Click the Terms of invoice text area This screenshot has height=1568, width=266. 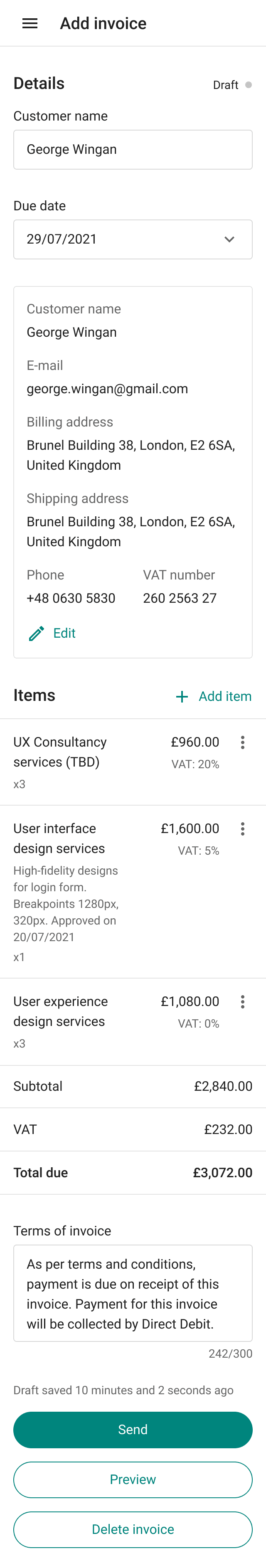click(x=133, y=1293)
